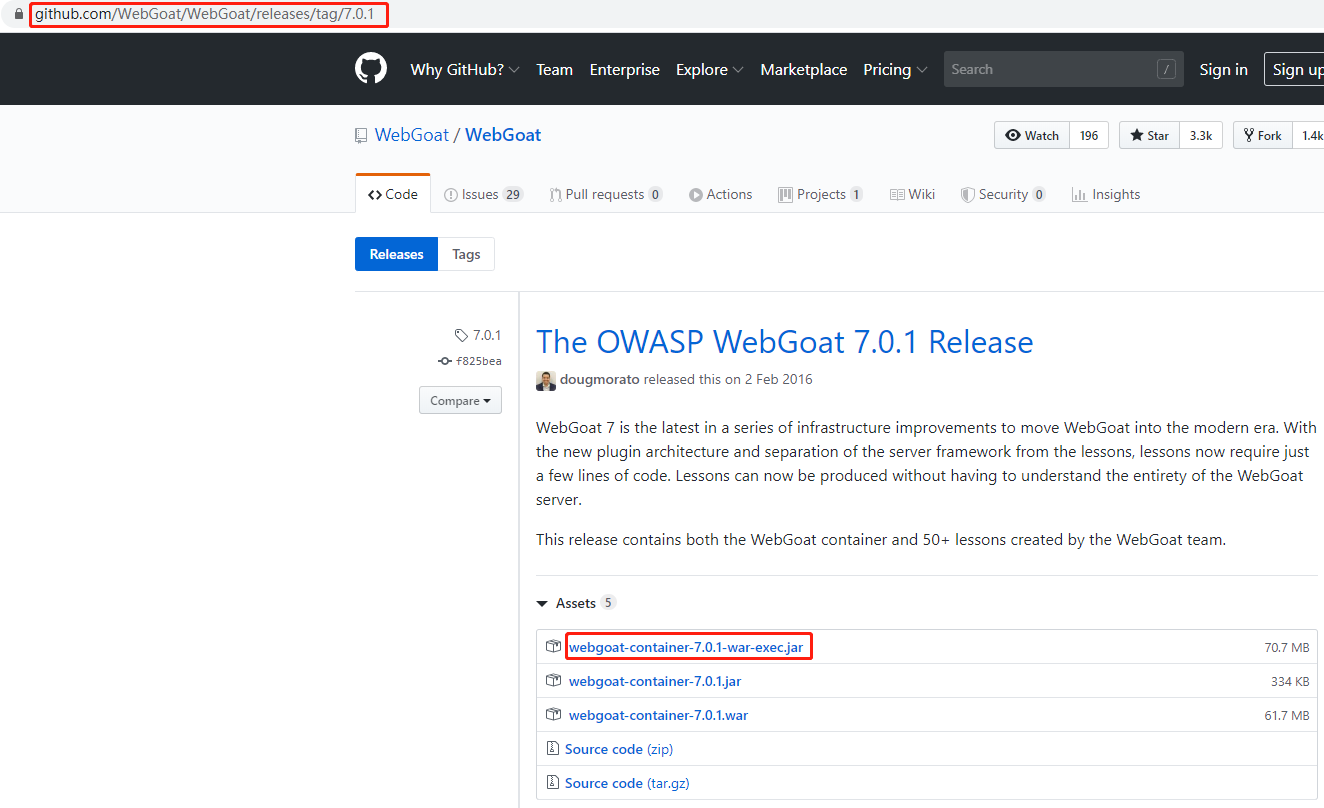Click the repository book icon beside WebGoat
This screenshot has height=808, width=1324.
click(361, 135)
